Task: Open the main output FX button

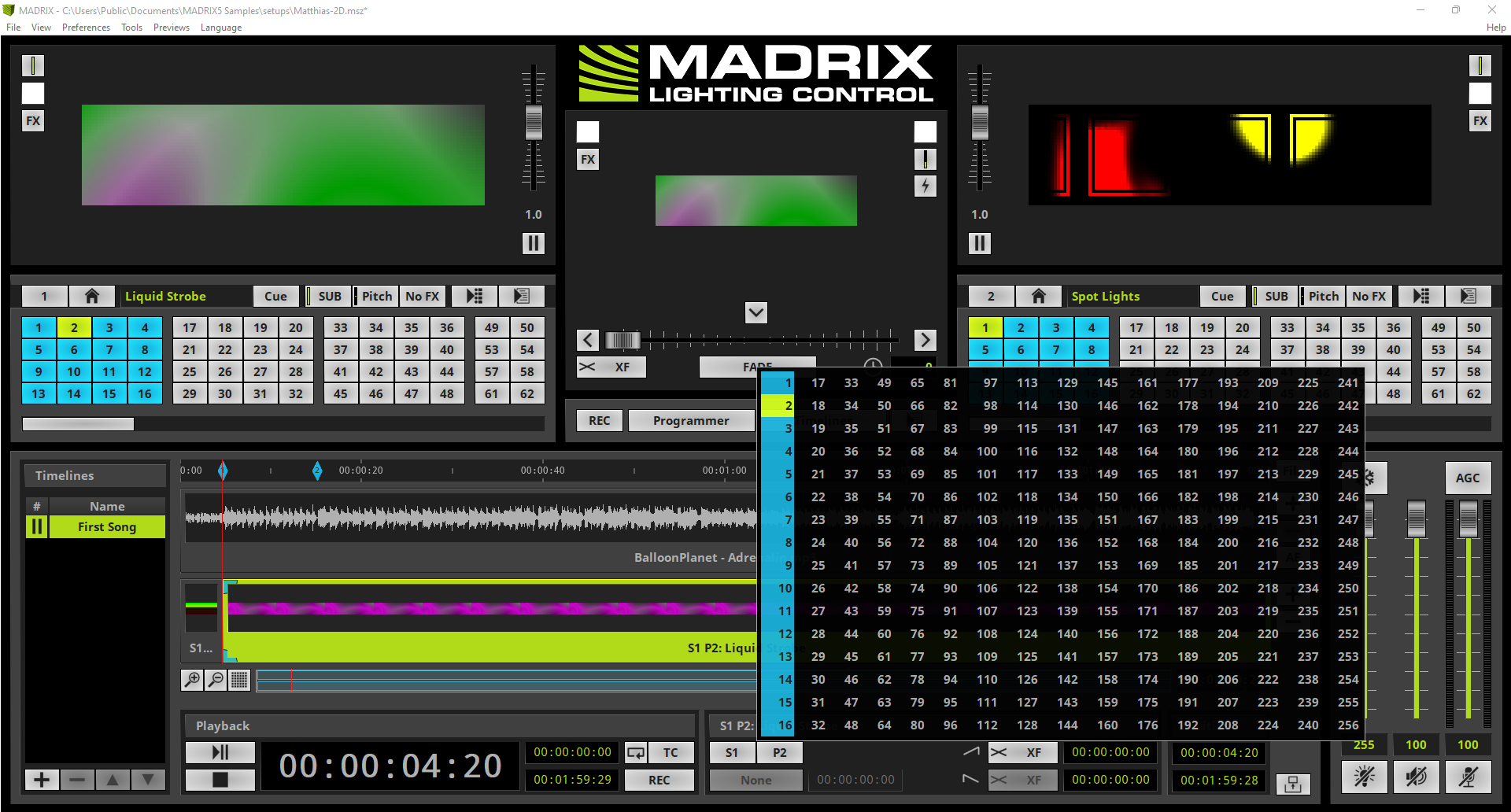Action: tap(588, 160)
